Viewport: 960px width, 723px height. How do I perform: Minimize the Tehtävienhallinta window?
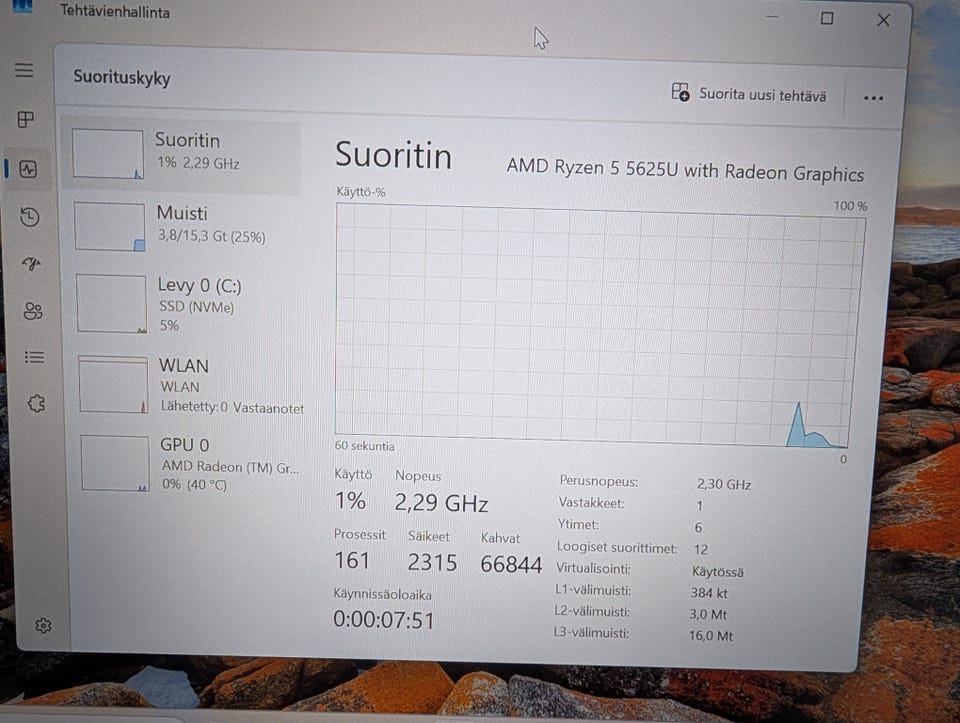(773, 17)
